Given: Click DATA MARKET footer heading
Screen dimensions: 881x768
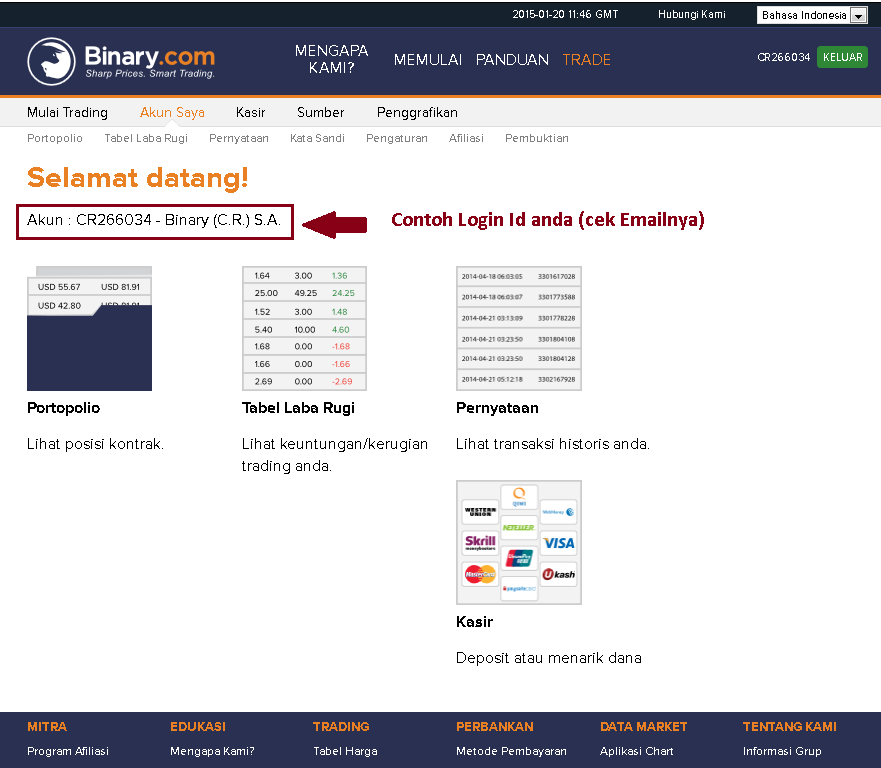Looking at the screenshot, I should [x=643, y=726].
